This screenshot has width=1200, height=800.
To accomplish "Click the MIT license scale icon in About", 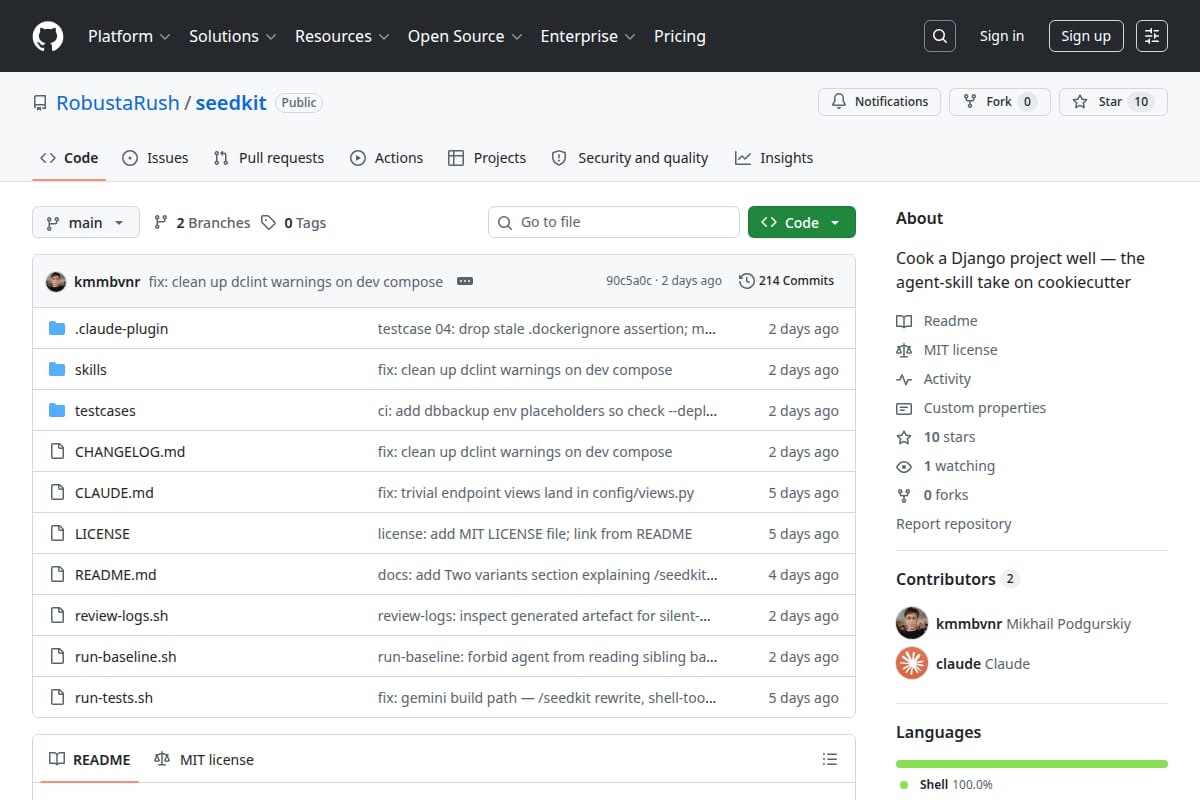I will 904,350.
